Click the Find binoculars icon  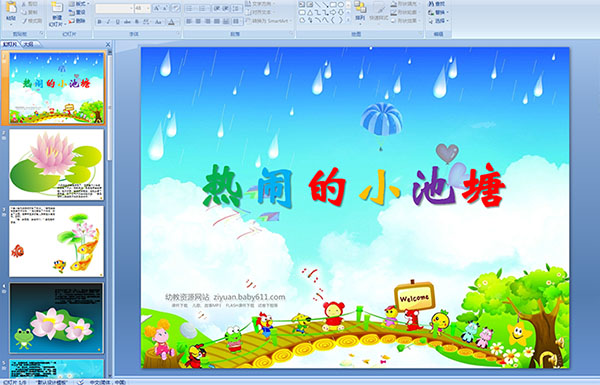pyautogui.click(x=437, y=4)
